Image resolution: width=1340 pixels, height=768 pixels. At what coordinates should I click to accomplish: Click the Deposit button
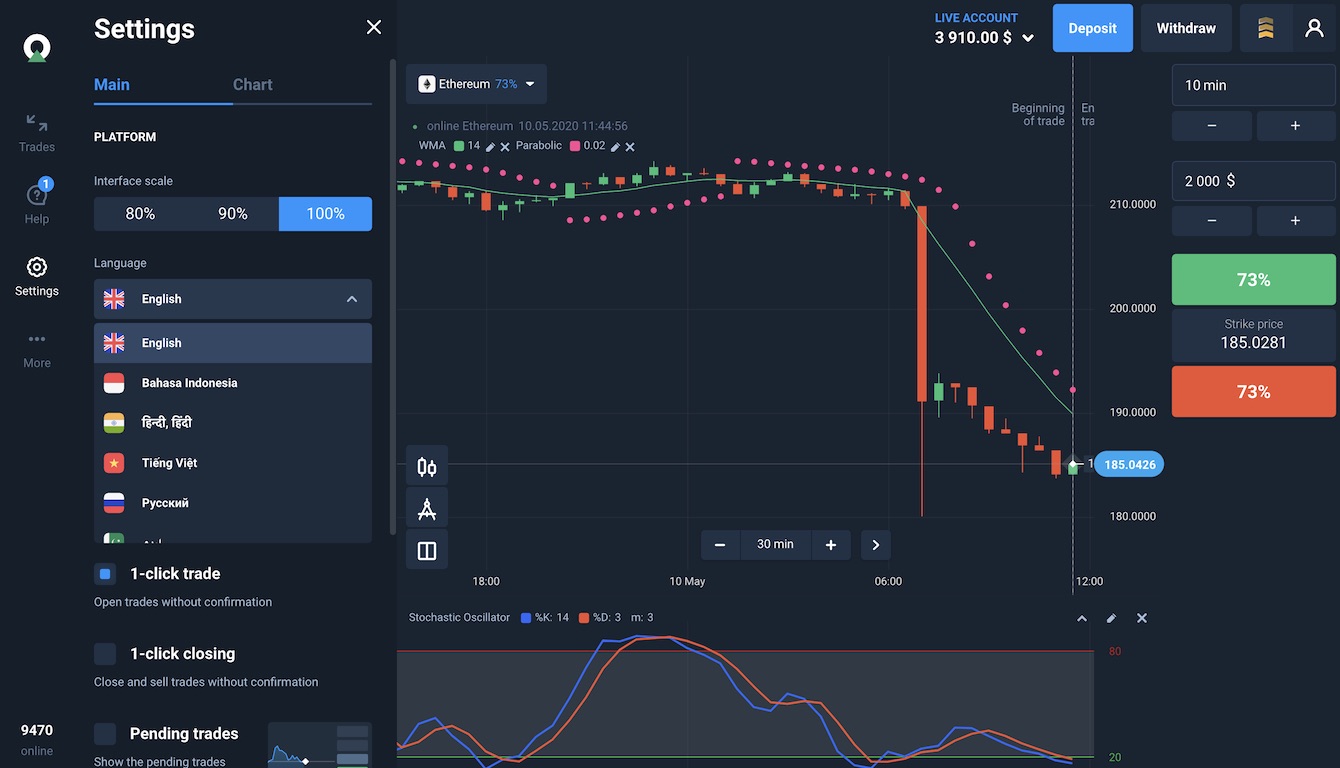[1092, 28]
